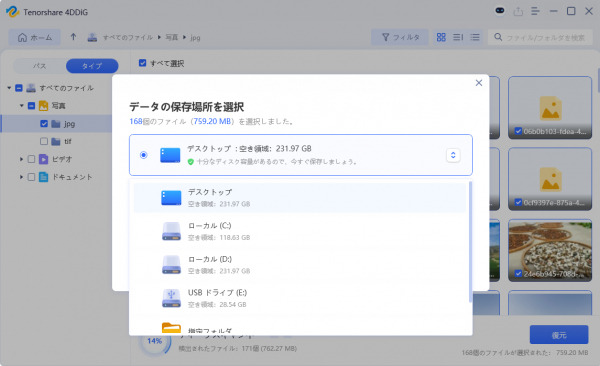This screenshot has height=366, width=600.
Task: Close the save location dialog
Action: [x=479, y=83]
